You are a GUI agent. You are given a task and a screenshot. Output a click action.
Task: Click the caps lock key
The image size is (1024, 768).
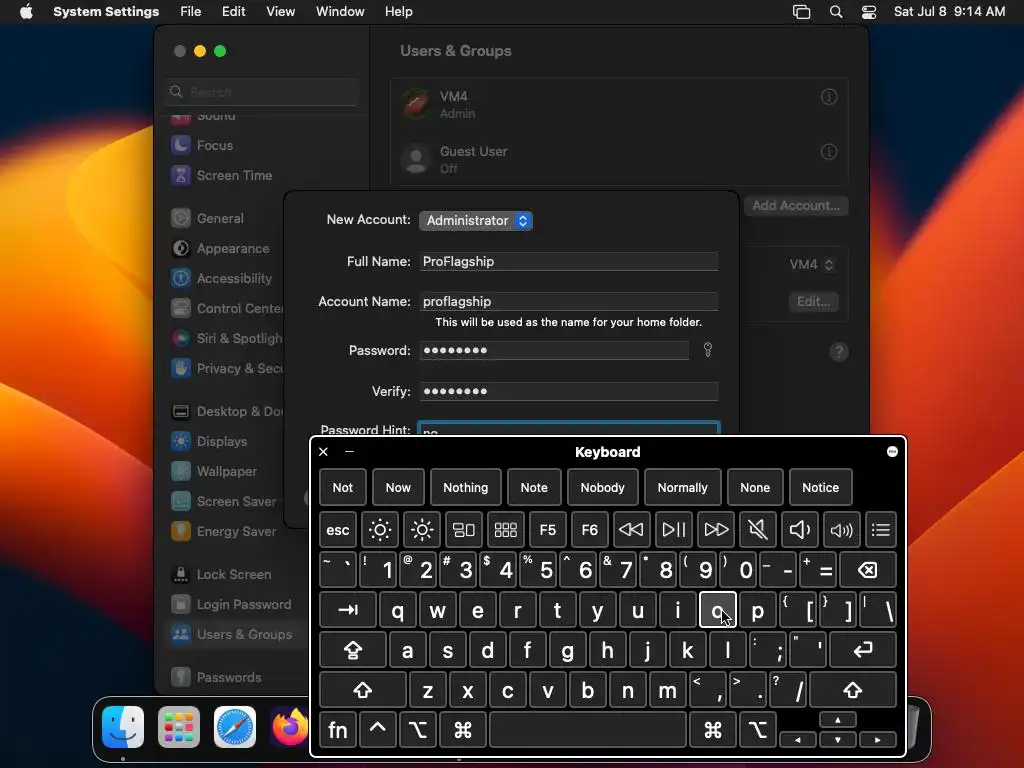click(353, 650)
